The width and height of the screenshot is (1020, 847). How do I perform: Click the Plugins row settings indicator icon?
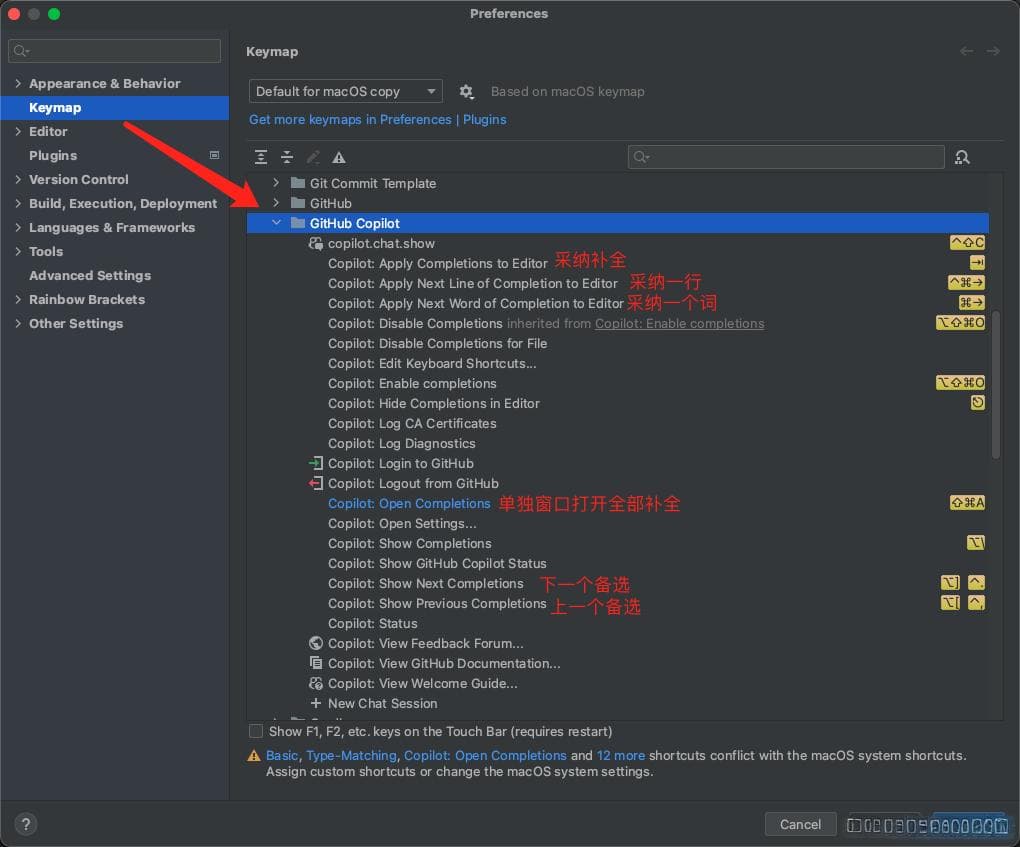click(x=214, y=155)
